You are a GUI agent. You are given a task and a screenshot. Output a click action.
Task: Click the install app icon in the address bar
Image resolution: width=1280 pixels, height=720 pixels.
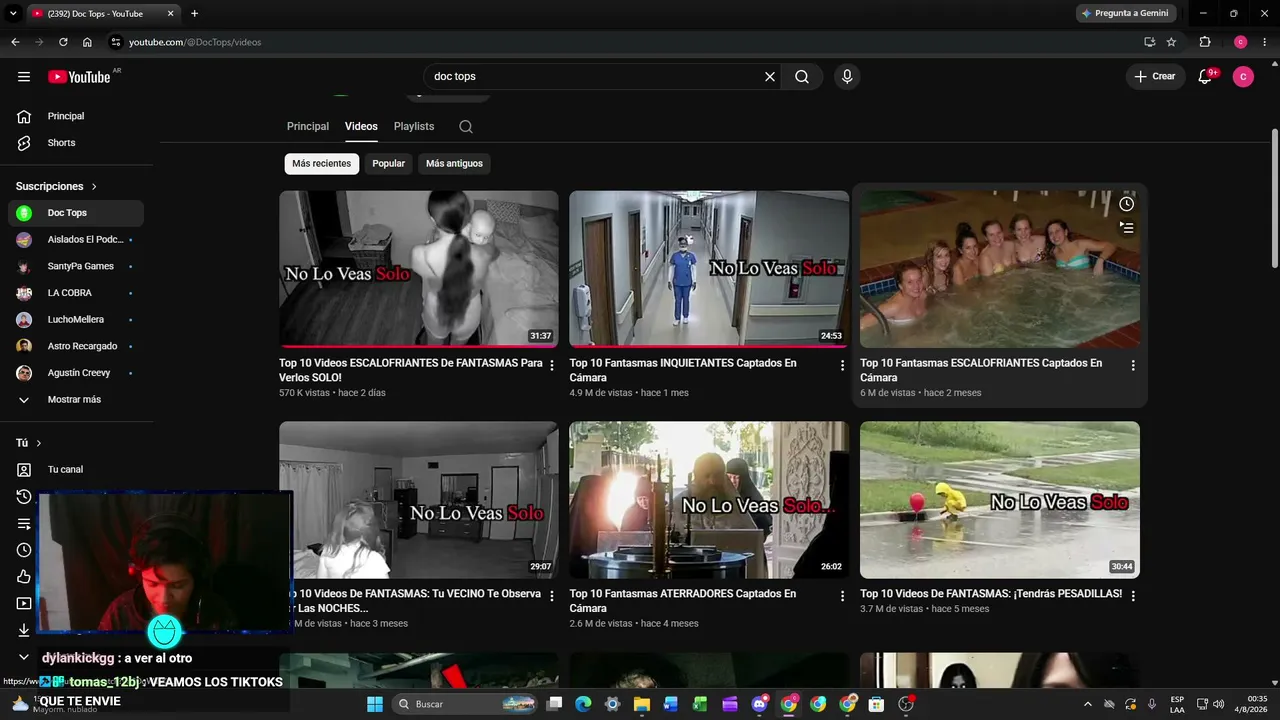(x=1150, y=42)
